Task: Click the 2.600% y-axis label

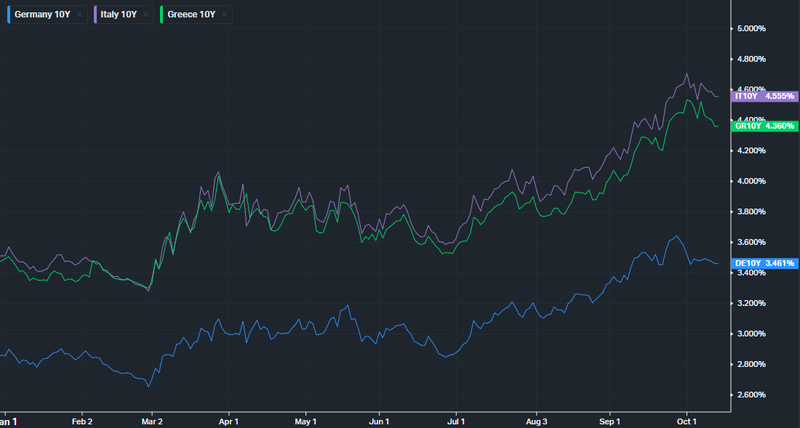Action: point(752,395)
